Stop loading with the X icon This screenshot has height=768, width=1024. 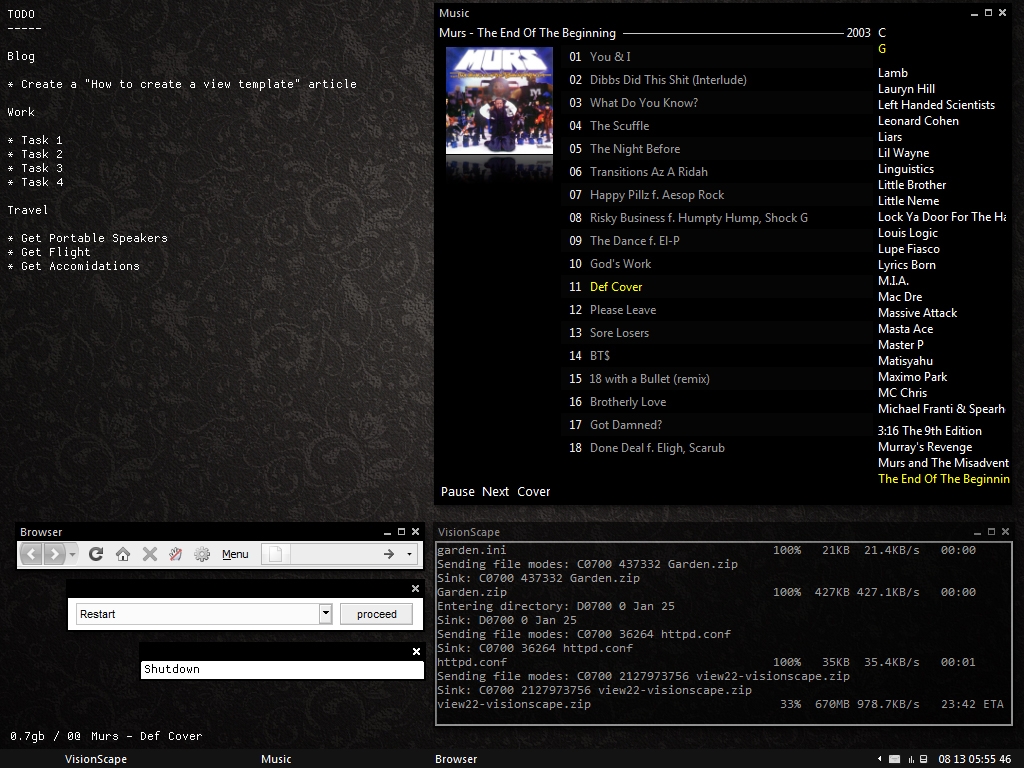click(150, 554)
